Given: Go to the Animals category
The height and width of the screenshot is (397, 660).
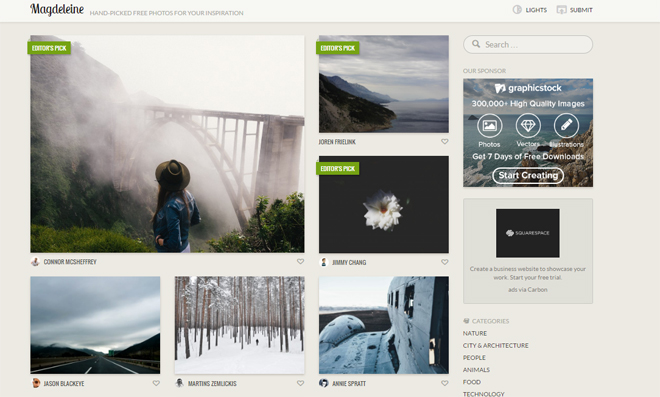Looking at the screenshot, I should click(x=476, y=370).
